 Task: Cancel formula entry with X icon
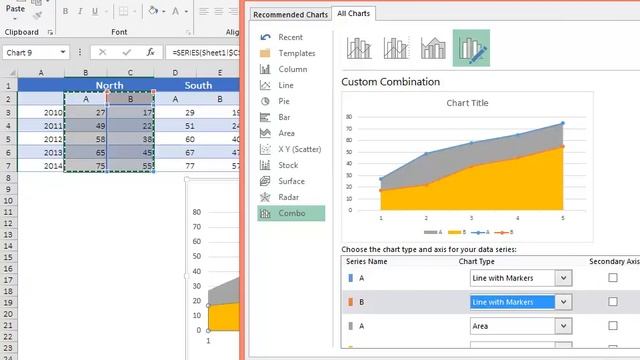(x=102, y=52)
